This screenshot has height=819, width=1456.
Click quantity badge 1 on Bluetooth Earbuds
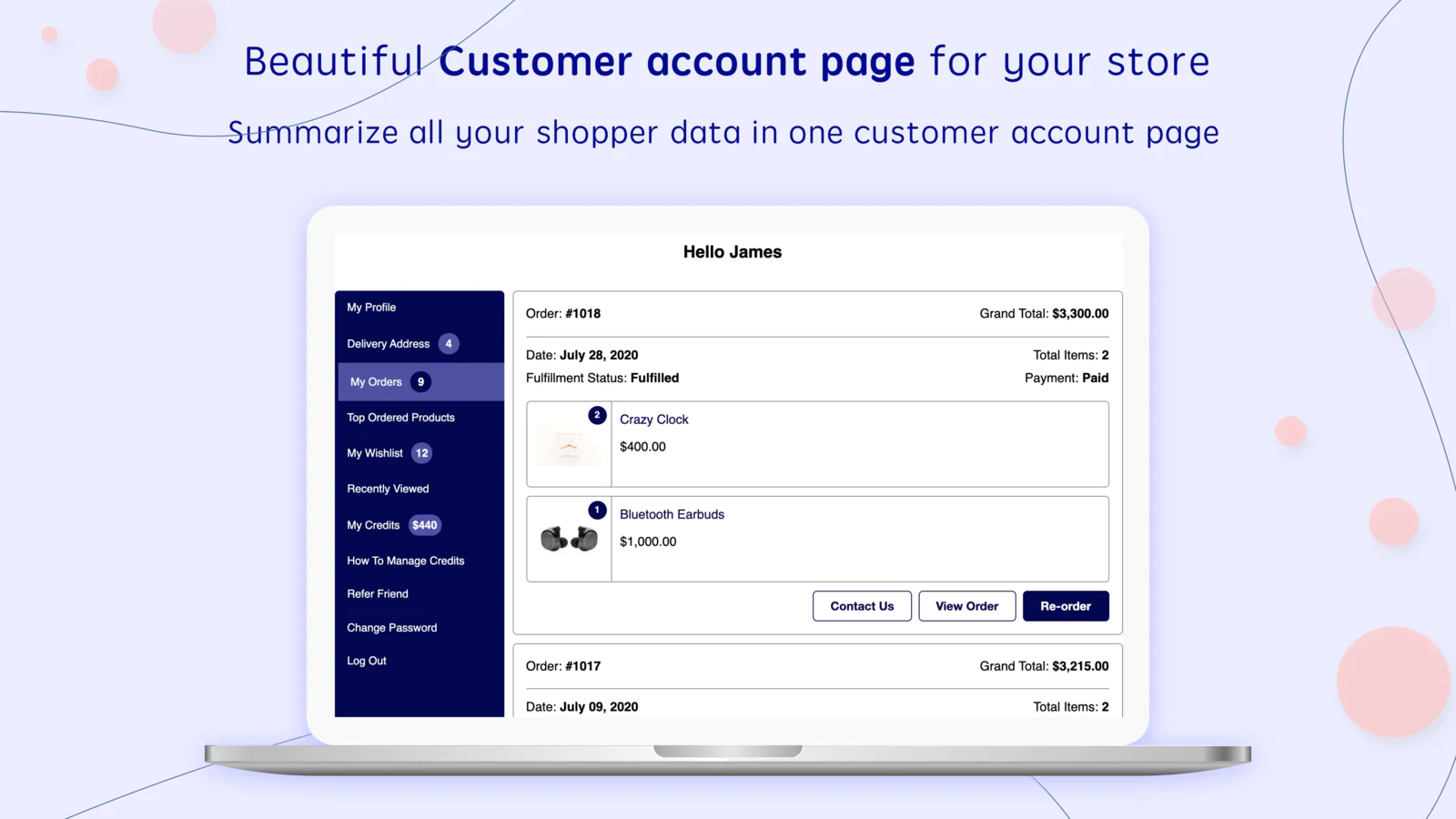coord(597,511)
